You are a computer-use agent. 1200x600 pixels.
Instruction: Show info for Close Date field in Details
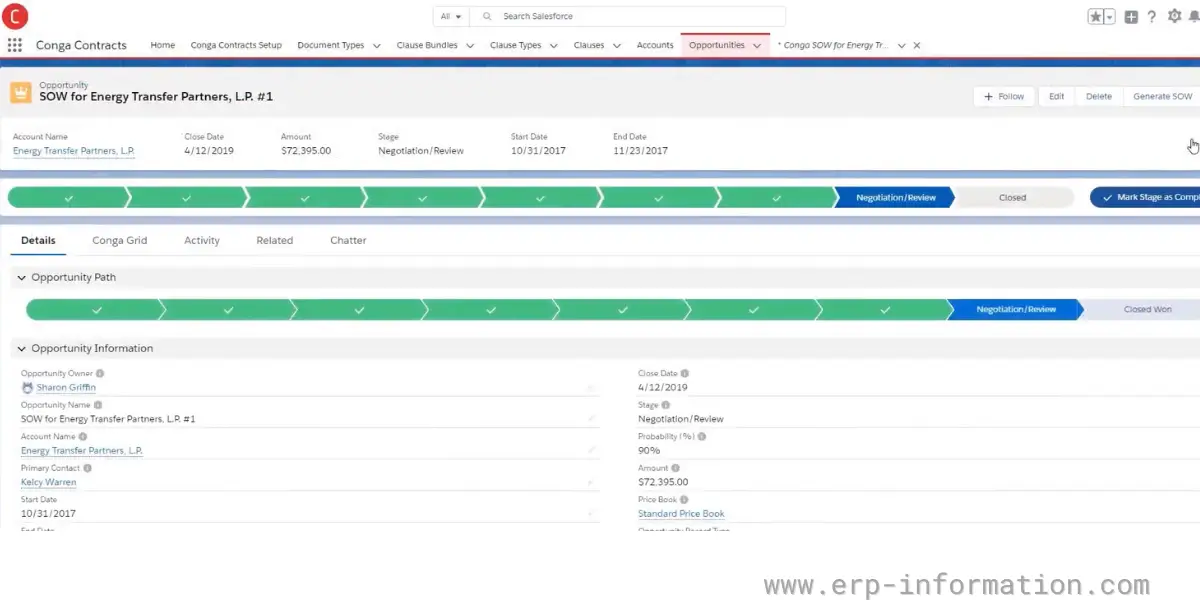point(685,374)
